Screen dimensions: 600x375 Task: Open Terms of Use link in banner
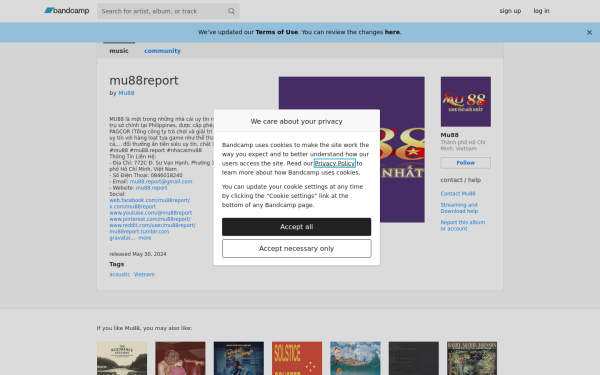(277, 32)
